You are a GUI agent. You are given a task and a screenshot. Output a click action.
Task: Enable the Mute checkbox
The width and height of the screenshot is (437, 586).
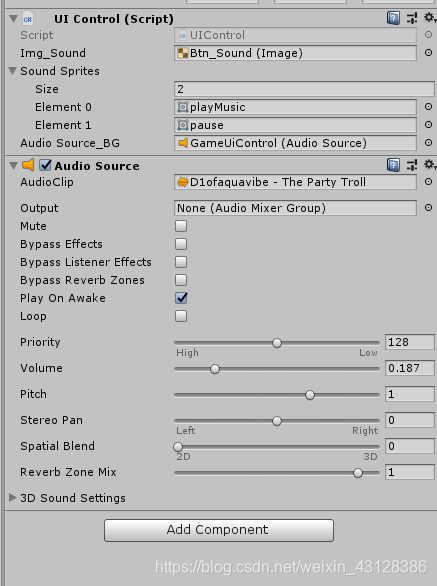click(x=181, y=226)
